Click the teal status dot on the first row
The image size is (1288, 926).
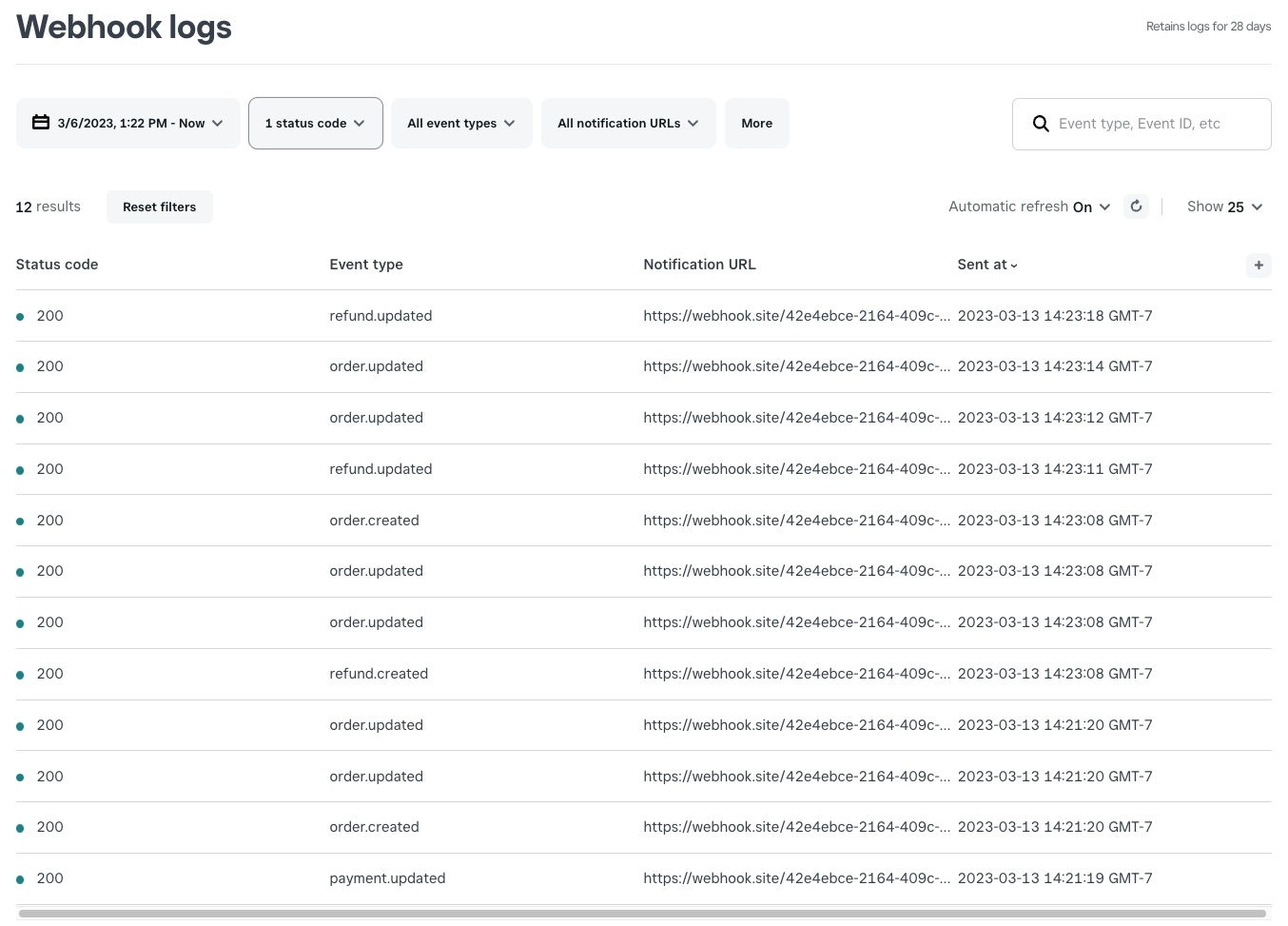click(x=20, y=316)
